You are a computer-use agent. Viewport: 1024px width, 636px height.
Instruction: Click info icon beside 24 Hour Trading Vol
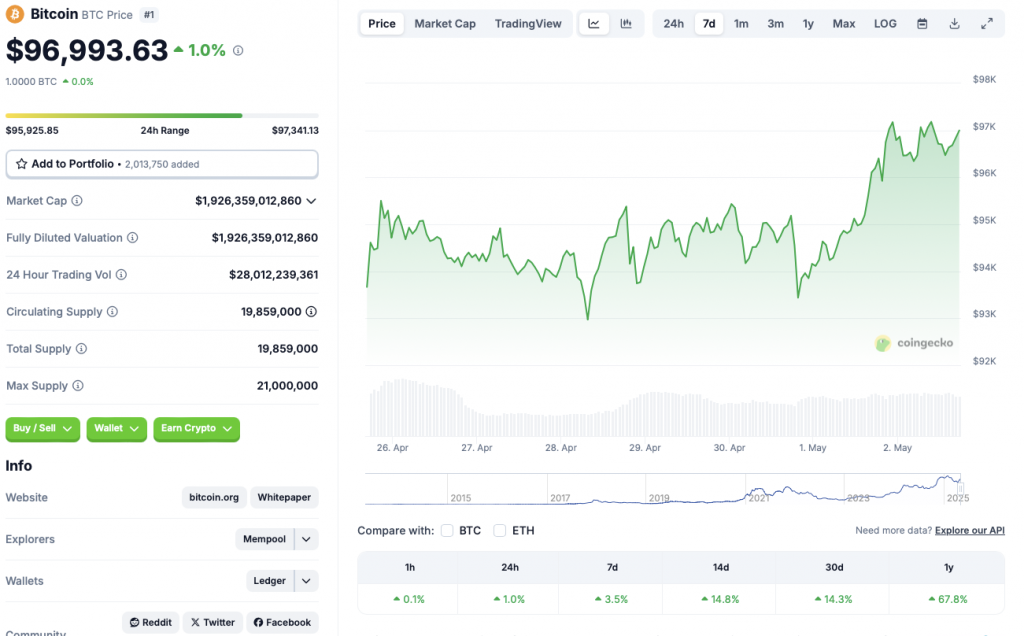click(x=121, y=275)
